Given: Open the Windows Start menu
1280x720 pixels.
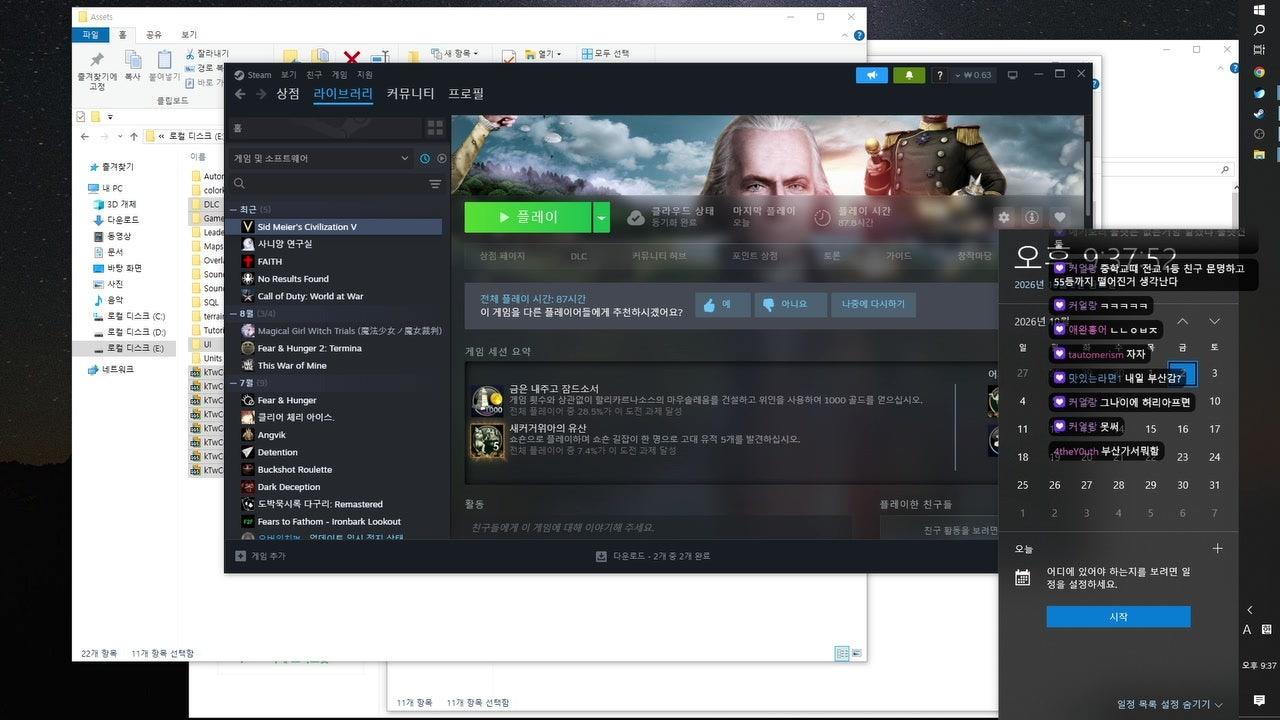Looking at the screenshot, I should click(x=1260, y=10).
